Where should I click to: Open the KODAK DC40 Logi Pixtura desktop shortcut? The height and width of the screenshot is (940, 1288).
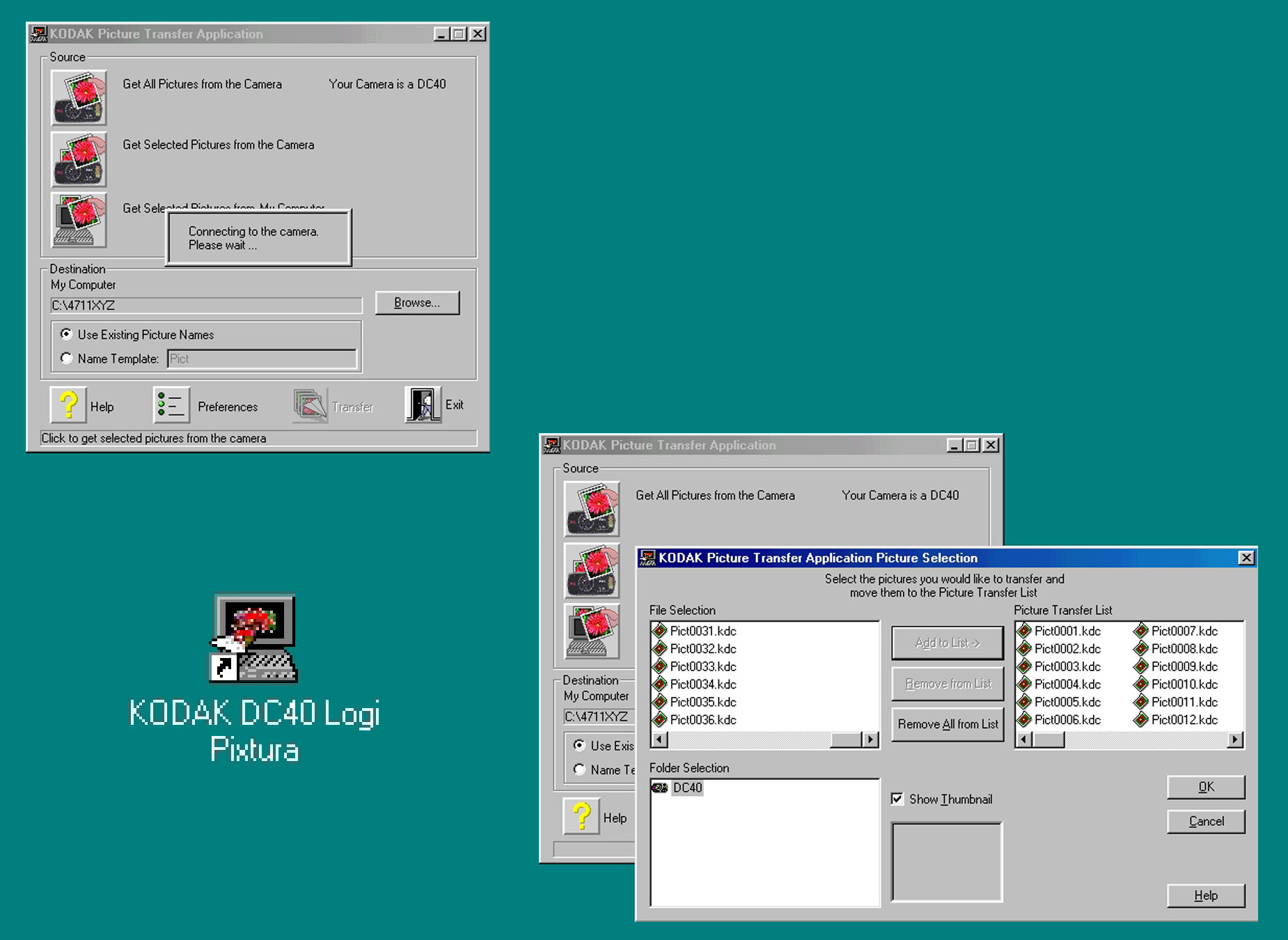pyautogui.click(x=254, y=679)
